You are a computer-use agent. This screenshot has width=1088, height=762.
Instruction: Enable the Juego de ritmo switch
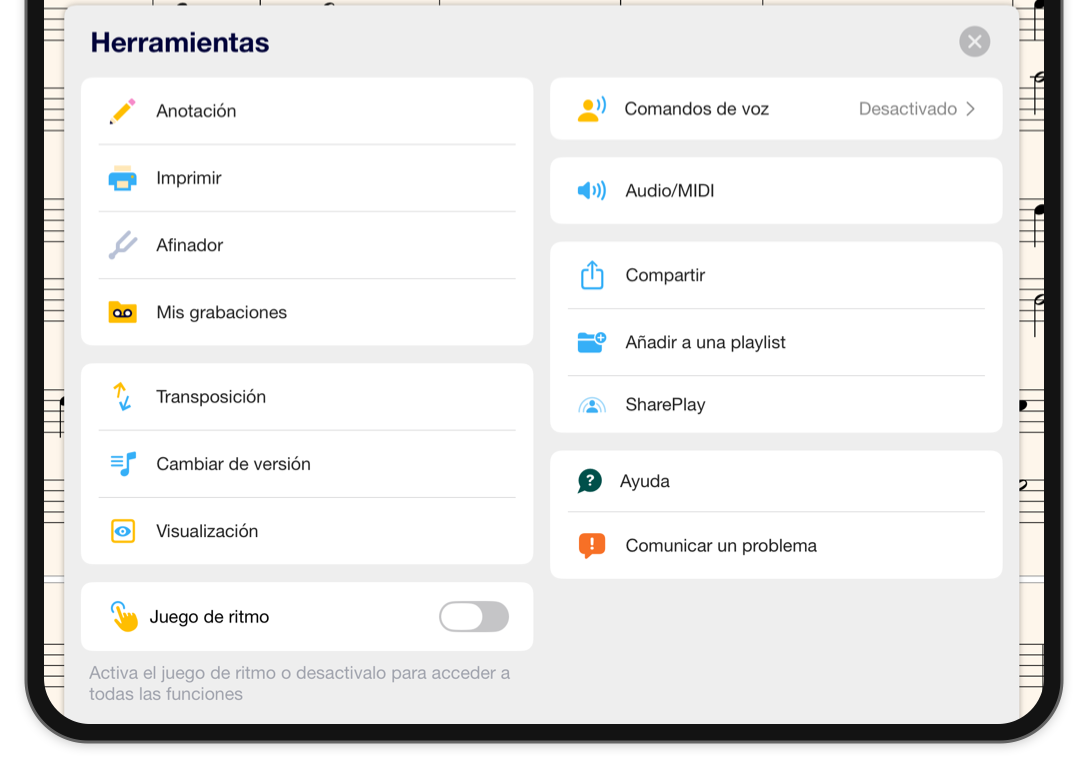point(474,616)
